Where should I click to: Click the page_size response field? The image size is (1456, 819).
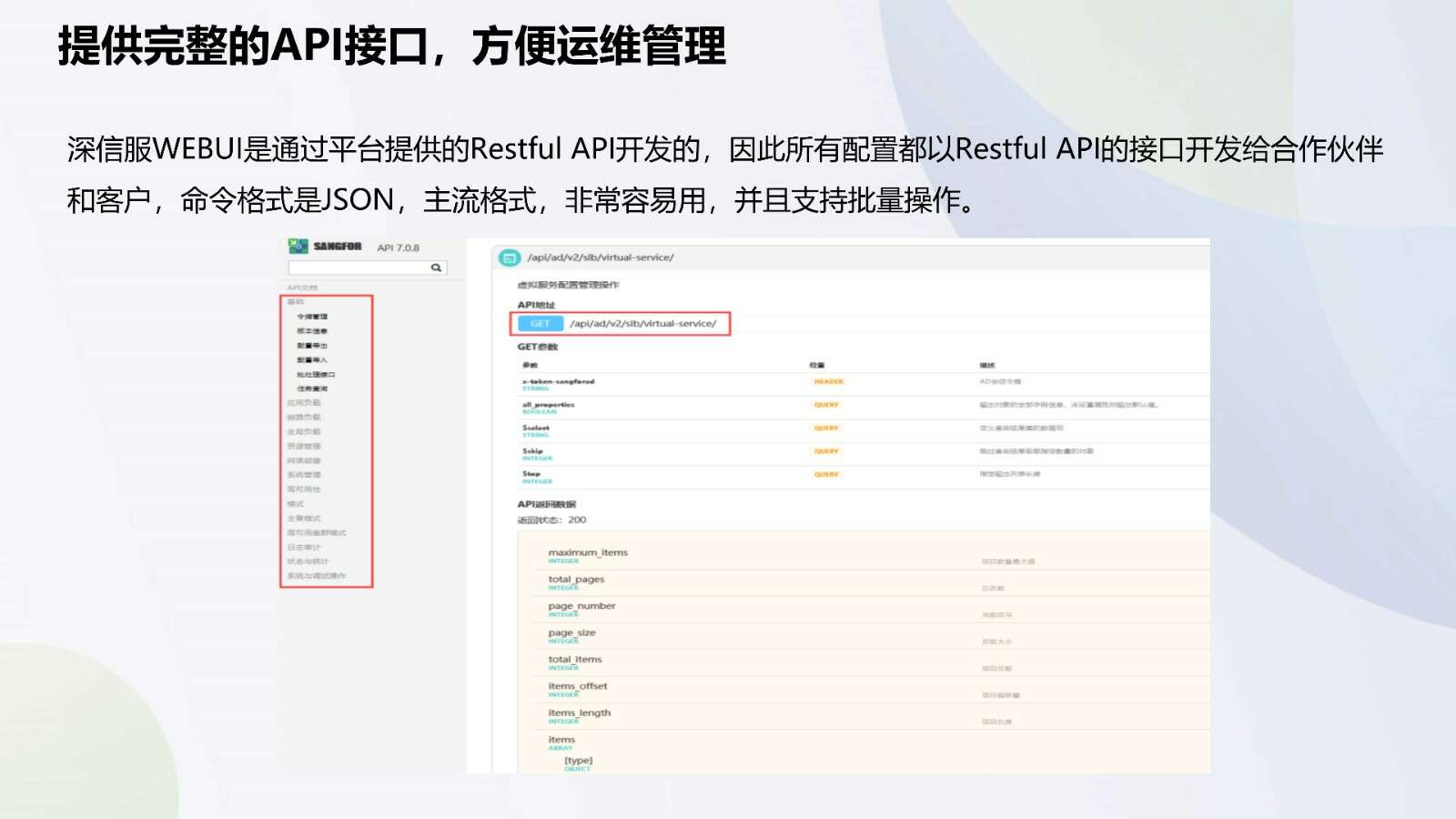(571, 632)
